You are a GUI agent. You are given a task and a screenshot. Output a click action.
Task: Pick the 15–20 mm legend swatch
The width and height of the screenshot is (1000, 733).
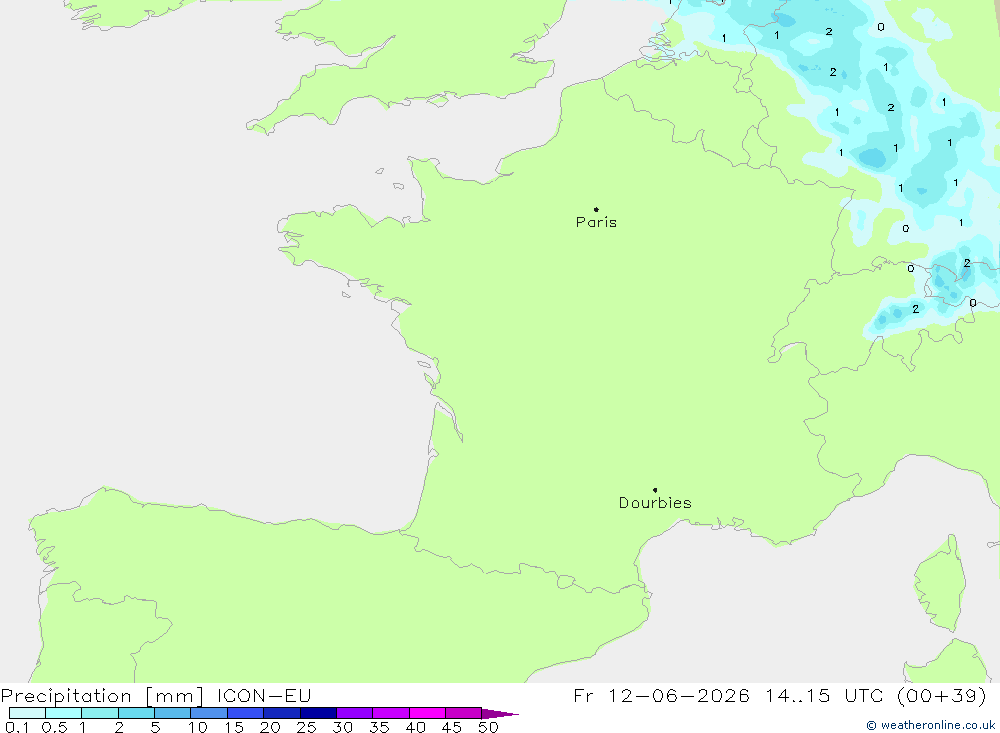point(246,713)
